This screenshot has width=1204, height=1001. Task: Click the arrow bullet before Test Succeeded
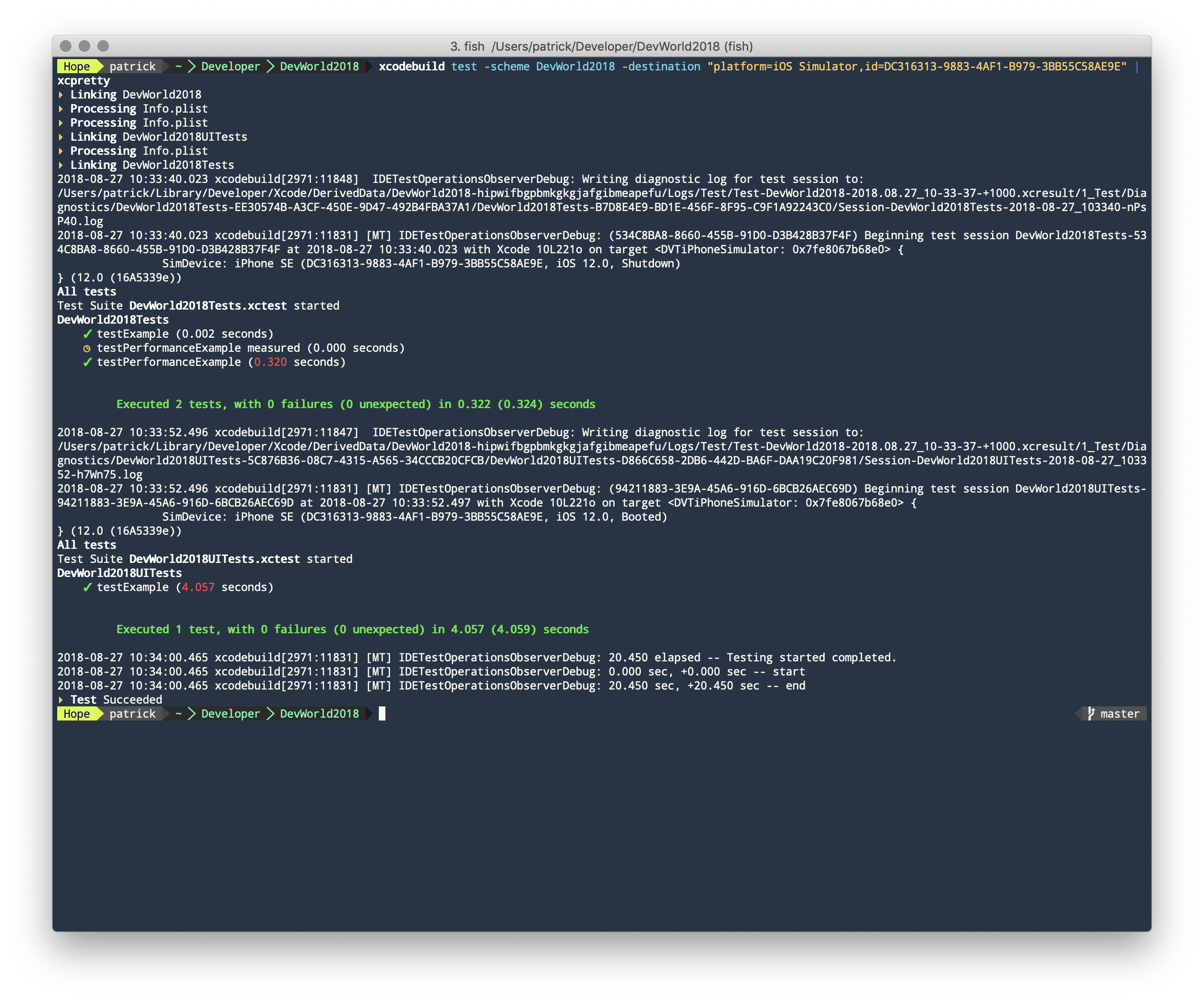61,700
